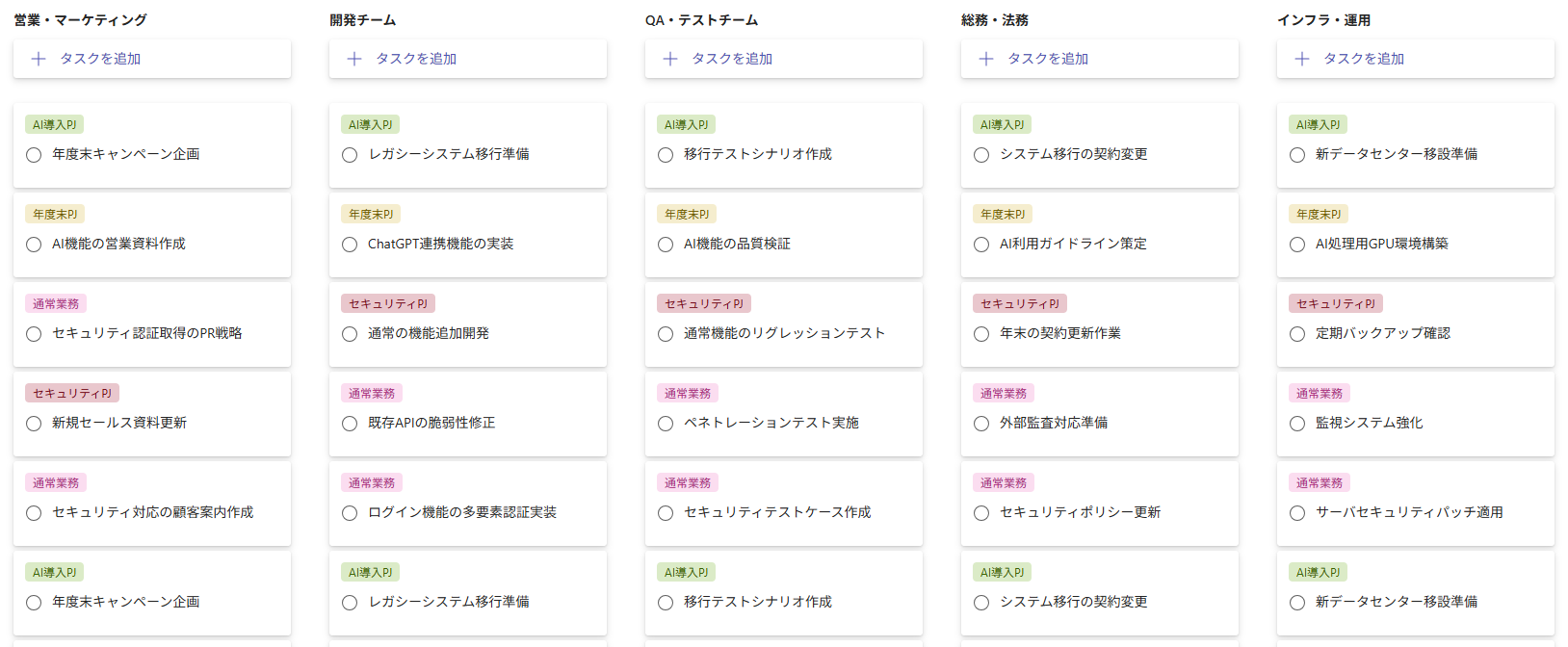
Task: Click 年度末PJ label on AI機能の品質検証 card
Action: click(x=687, y=214)
